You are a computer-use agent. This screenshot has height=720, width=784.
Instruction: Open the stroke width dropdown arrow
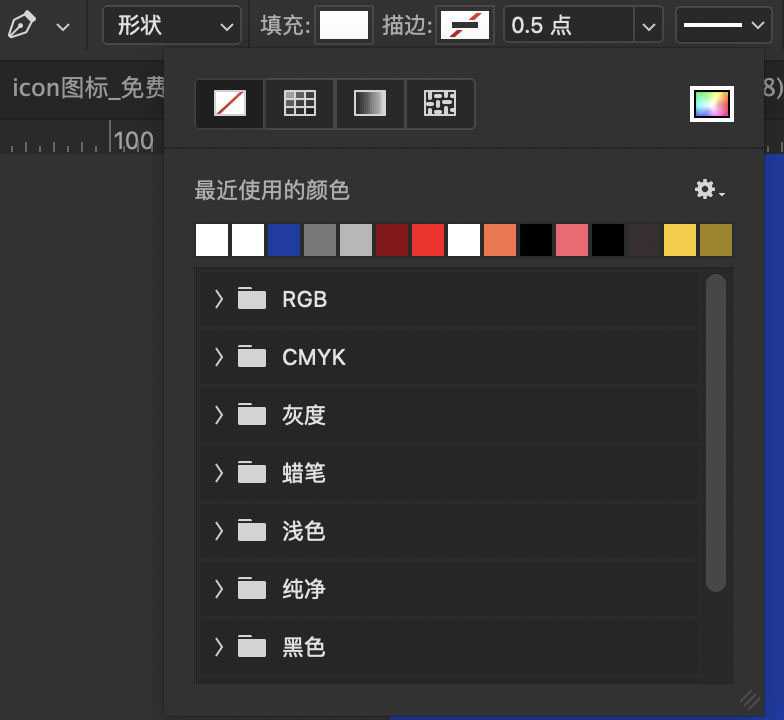[x=650, y=25]
